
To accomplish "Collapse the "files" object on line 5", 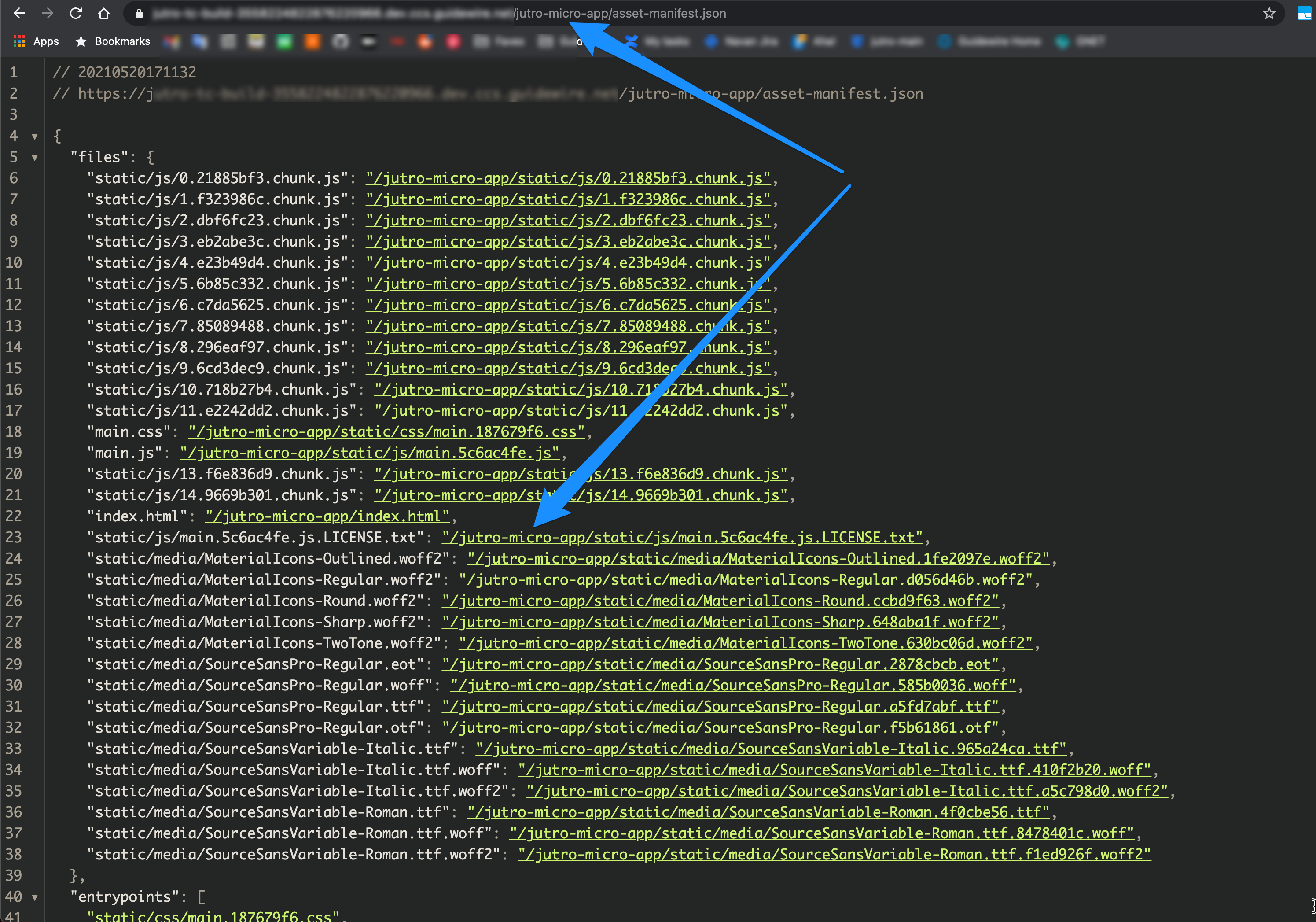I will coord(35,158).
